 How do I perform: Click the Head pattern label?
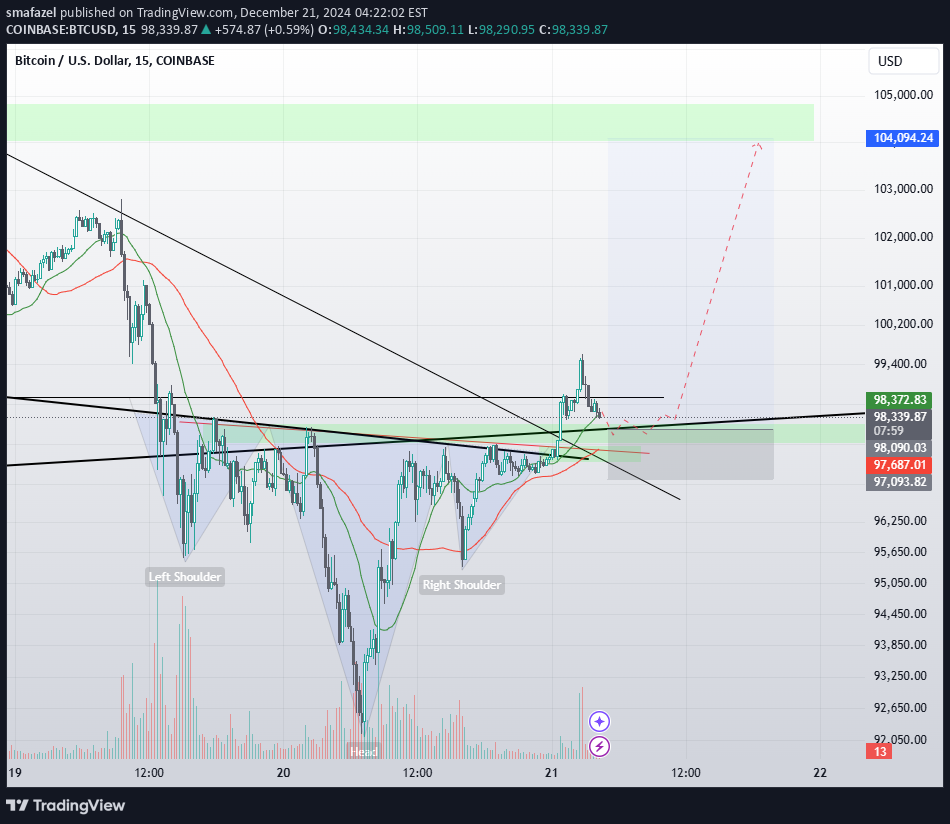(364, 752)
